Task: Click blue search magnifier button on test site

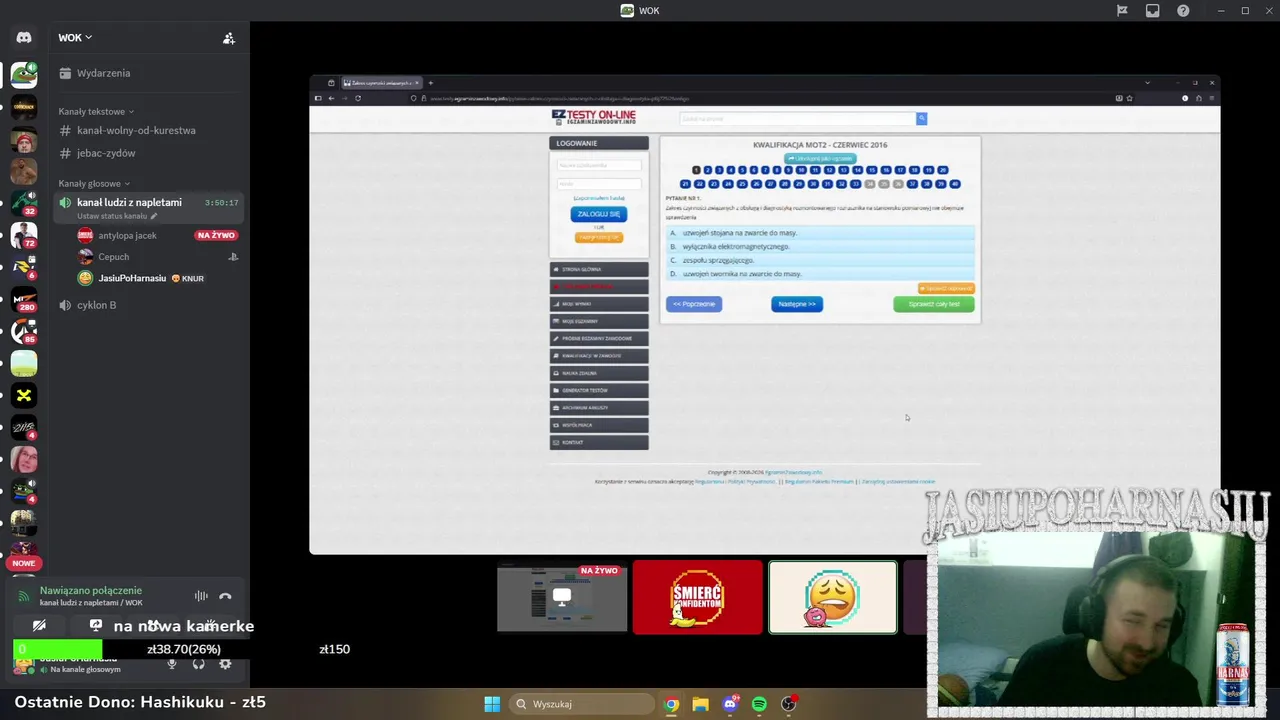Action: coord(922,119)
